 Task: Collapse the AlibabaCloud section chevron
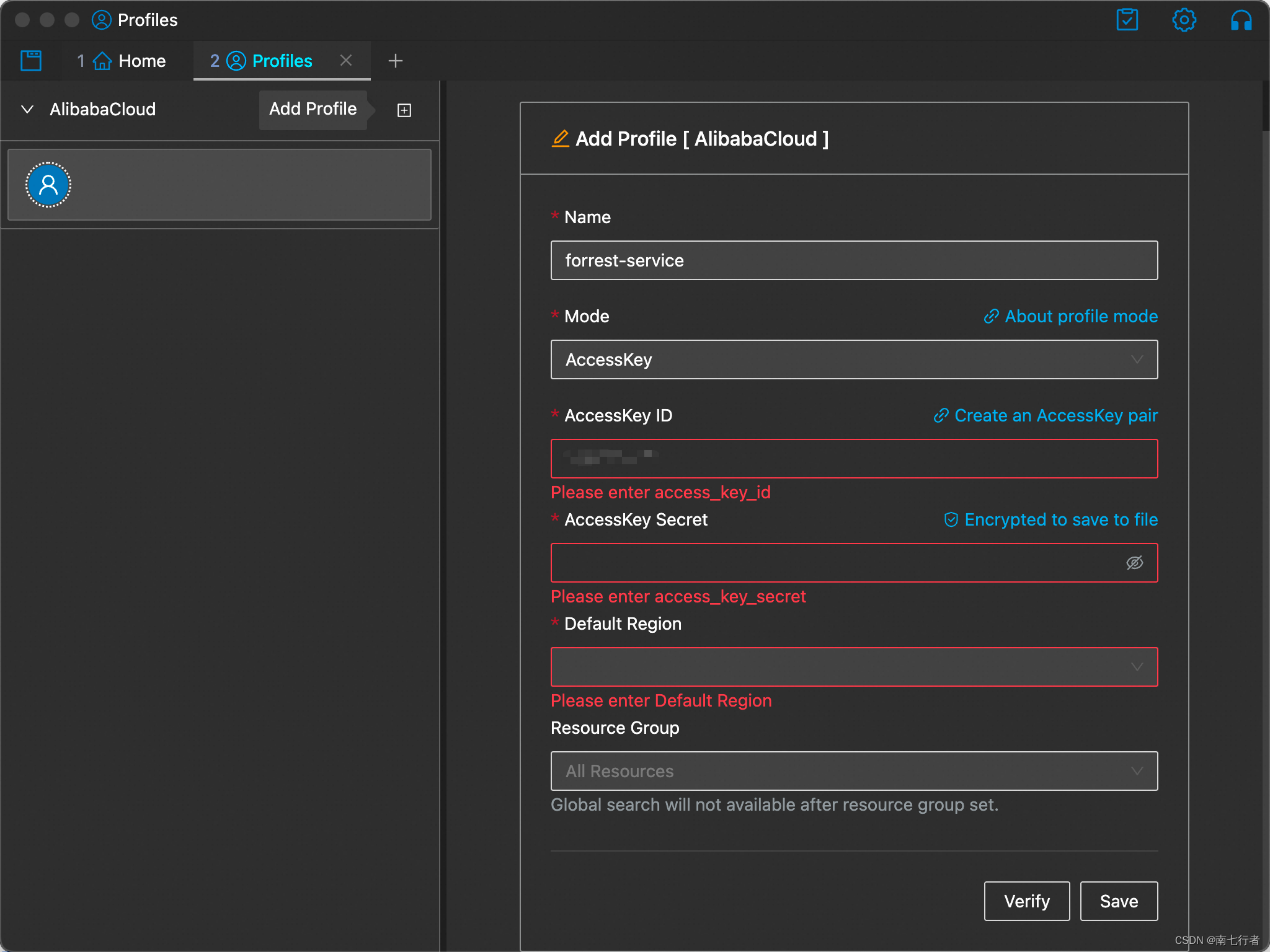[x=27, y=110]
